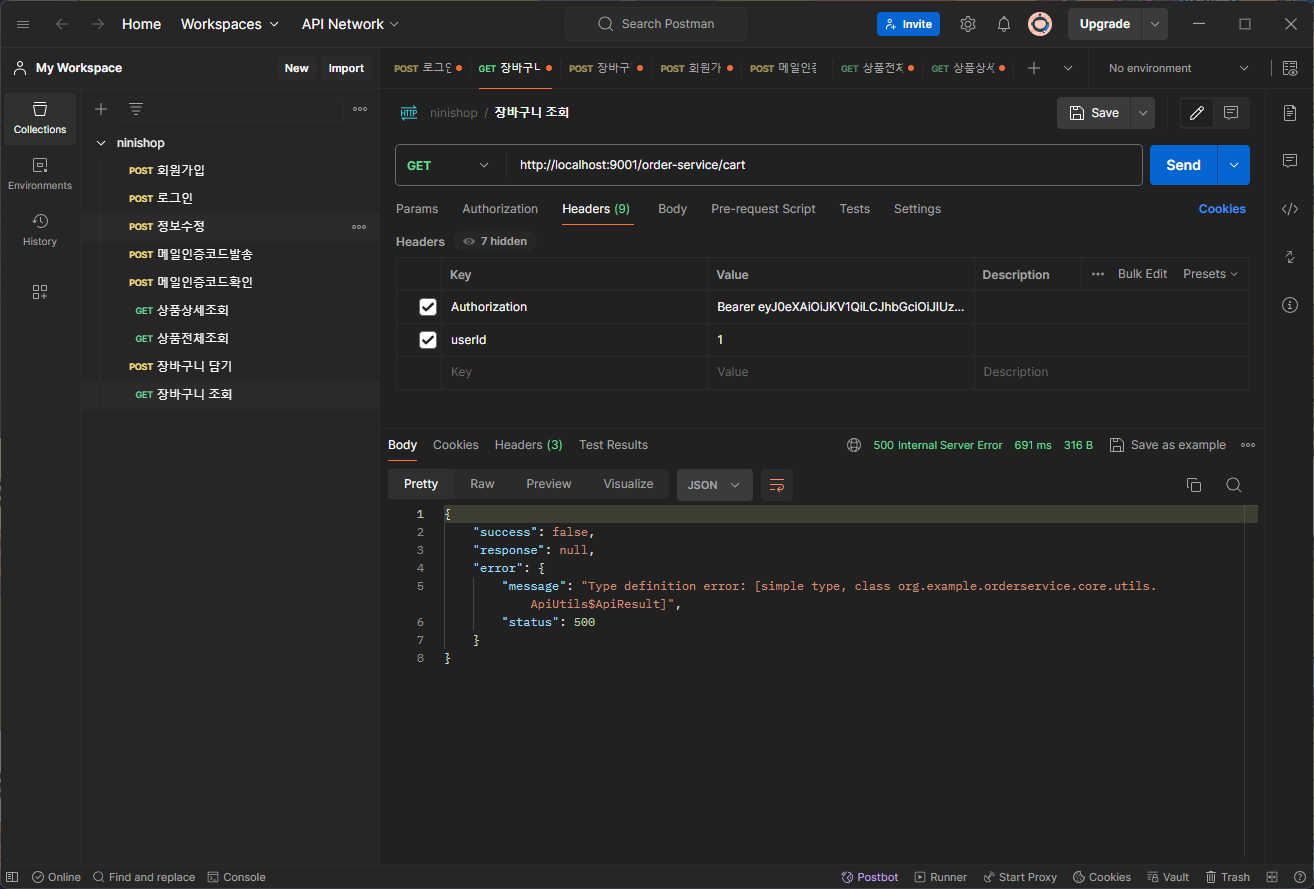The image size is (1314, 889).
Task: Open the comments icon beside the pencil
Action: tap(1231, 113)
